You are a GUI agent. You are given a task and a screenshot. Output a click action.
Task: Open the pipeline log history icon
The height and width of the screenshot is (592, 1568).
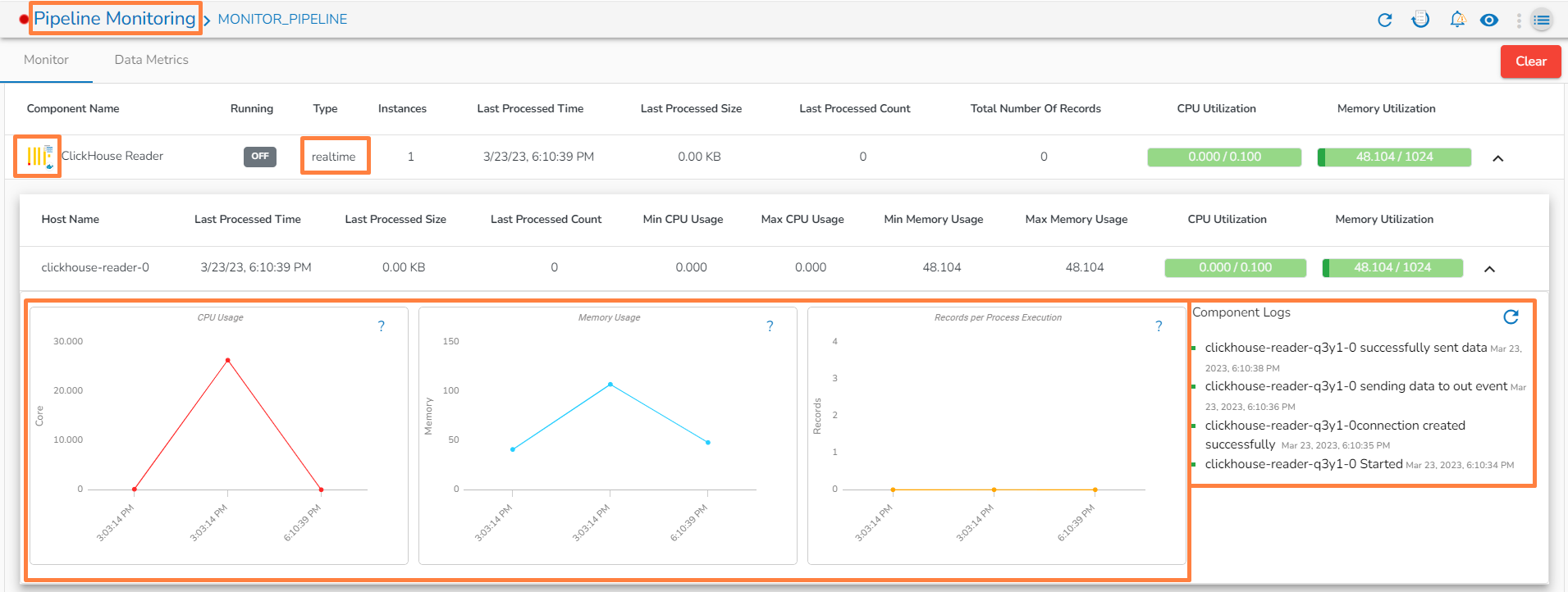(1420, 20)
